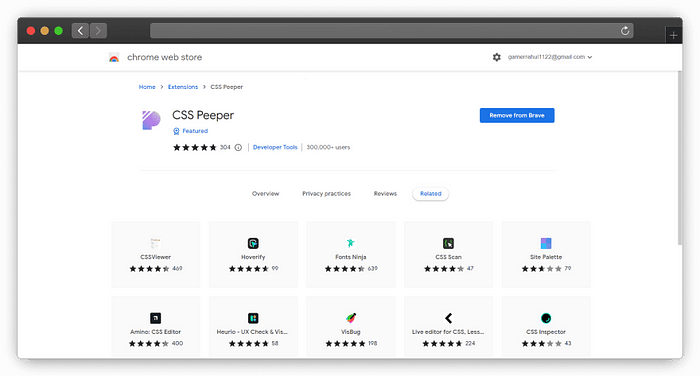This screenshot has height=376, width=700.
Task: Open the rating info circle icon
Action: tap(238, 147)
